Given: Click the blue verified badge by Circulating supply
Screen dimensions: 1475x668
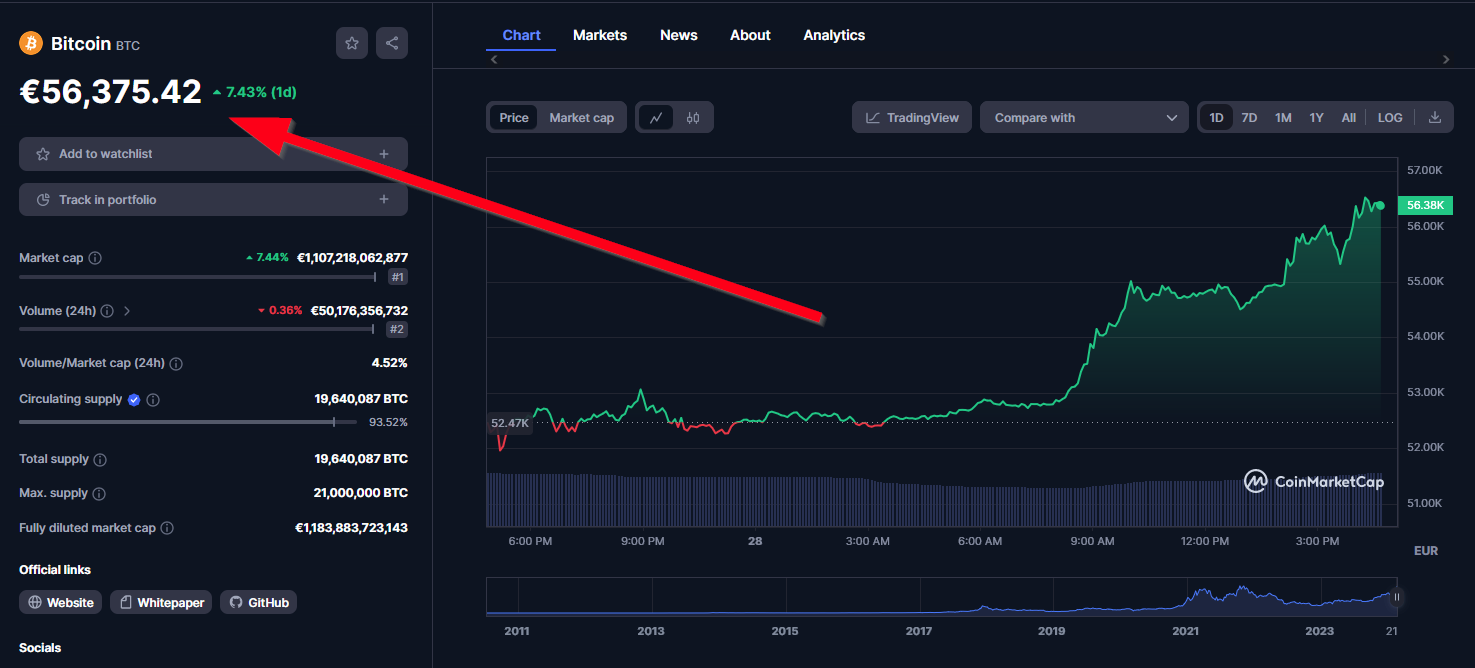Looking at the screenshot, I should coord(134,399).
